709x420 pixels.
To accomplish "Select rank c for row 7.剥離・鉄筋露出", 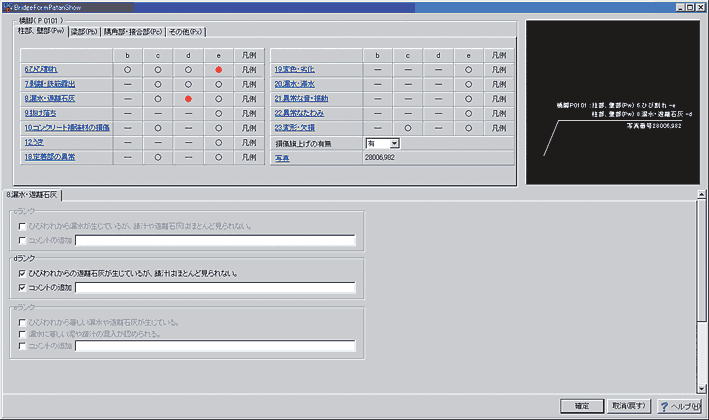I will [x=158, y=84].
